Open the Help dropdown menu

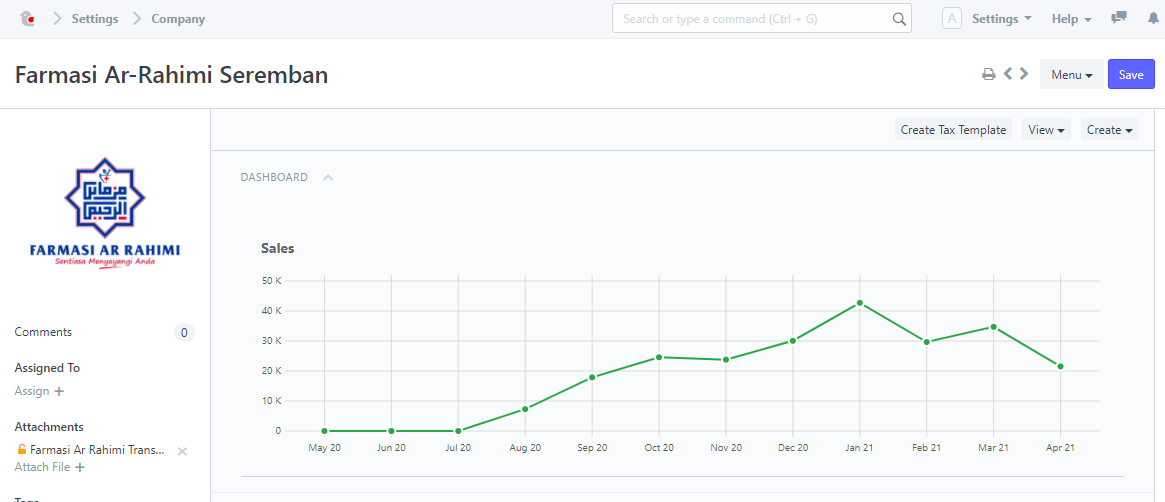[1071, 19]
